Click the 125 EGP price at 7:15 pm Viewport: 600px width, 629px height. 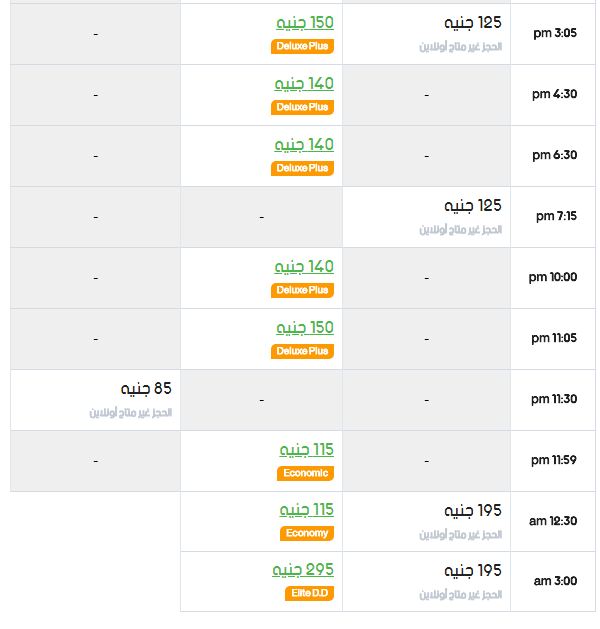(x=473, y=206)
